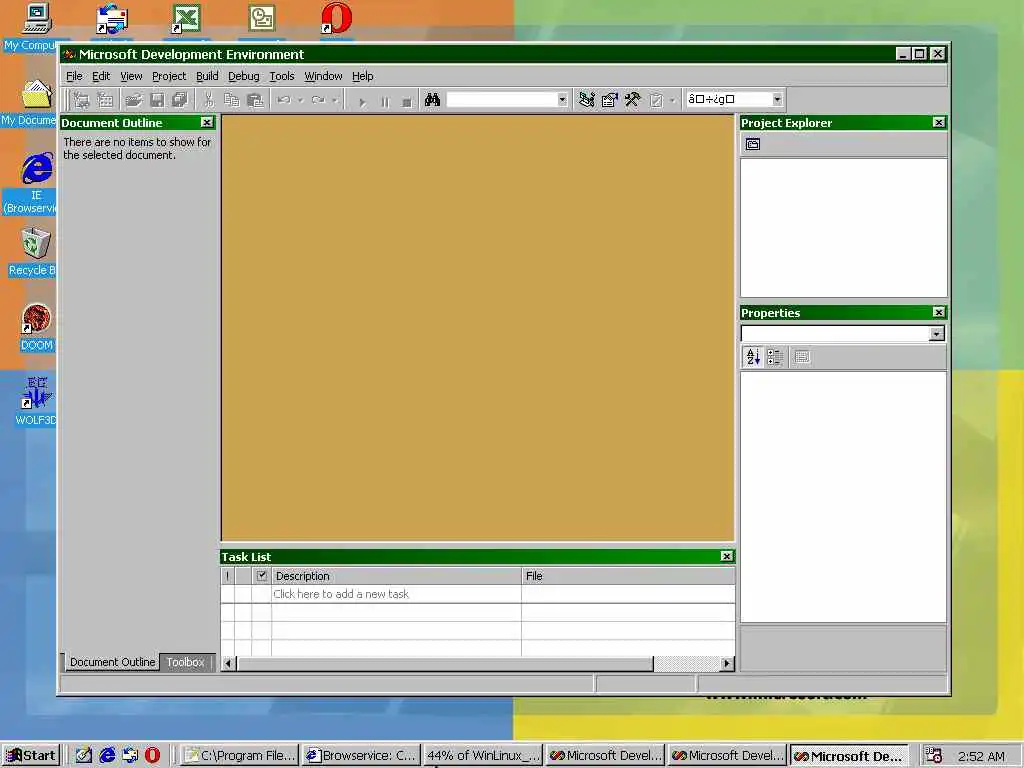Click the icon button in Project Explorer panel
1024x768 pixels.
(x=753, y=144)
